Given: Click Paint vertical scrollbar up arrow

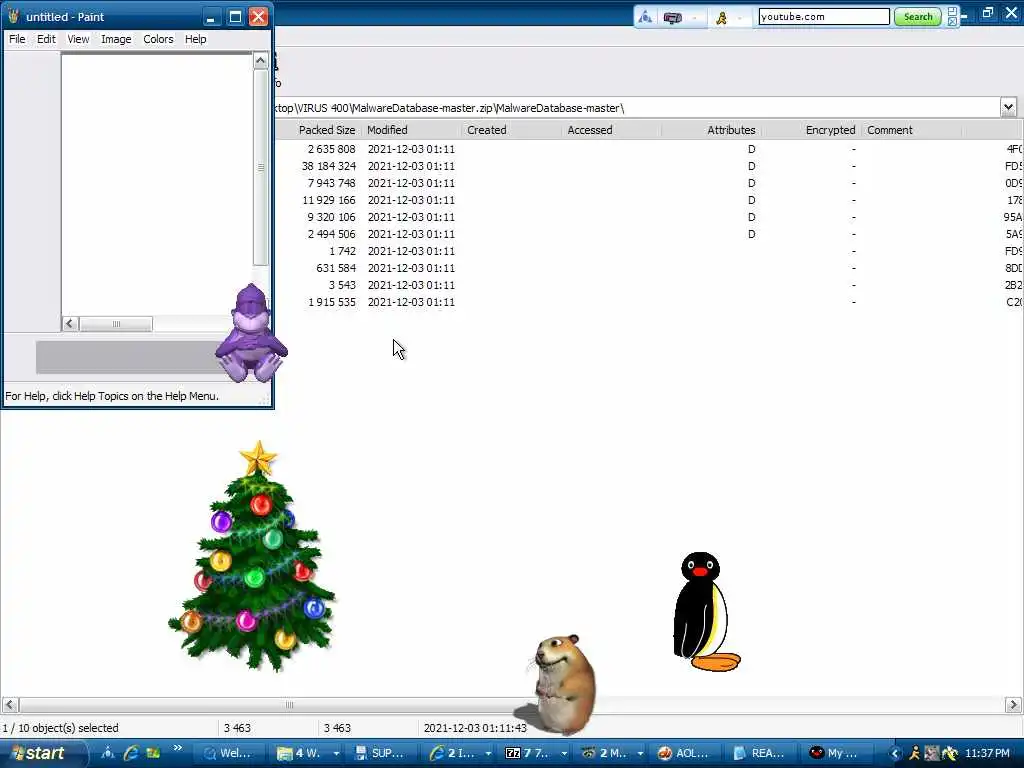Looking at the screenshot, I should 261,61.
